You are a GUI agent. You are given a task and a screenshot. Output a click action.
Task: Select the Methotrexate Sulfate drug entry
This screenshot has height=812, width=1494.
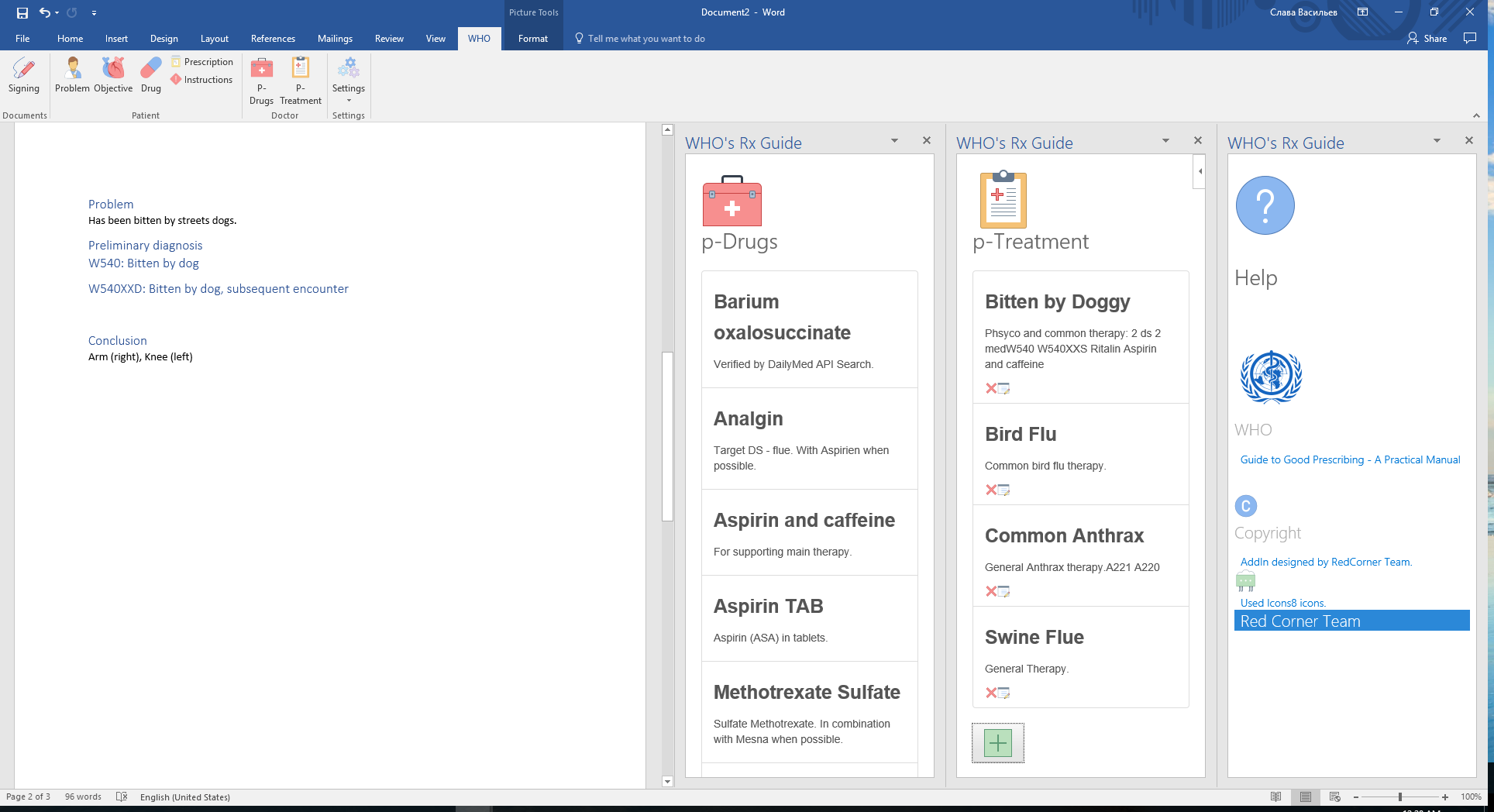point(810,712)
